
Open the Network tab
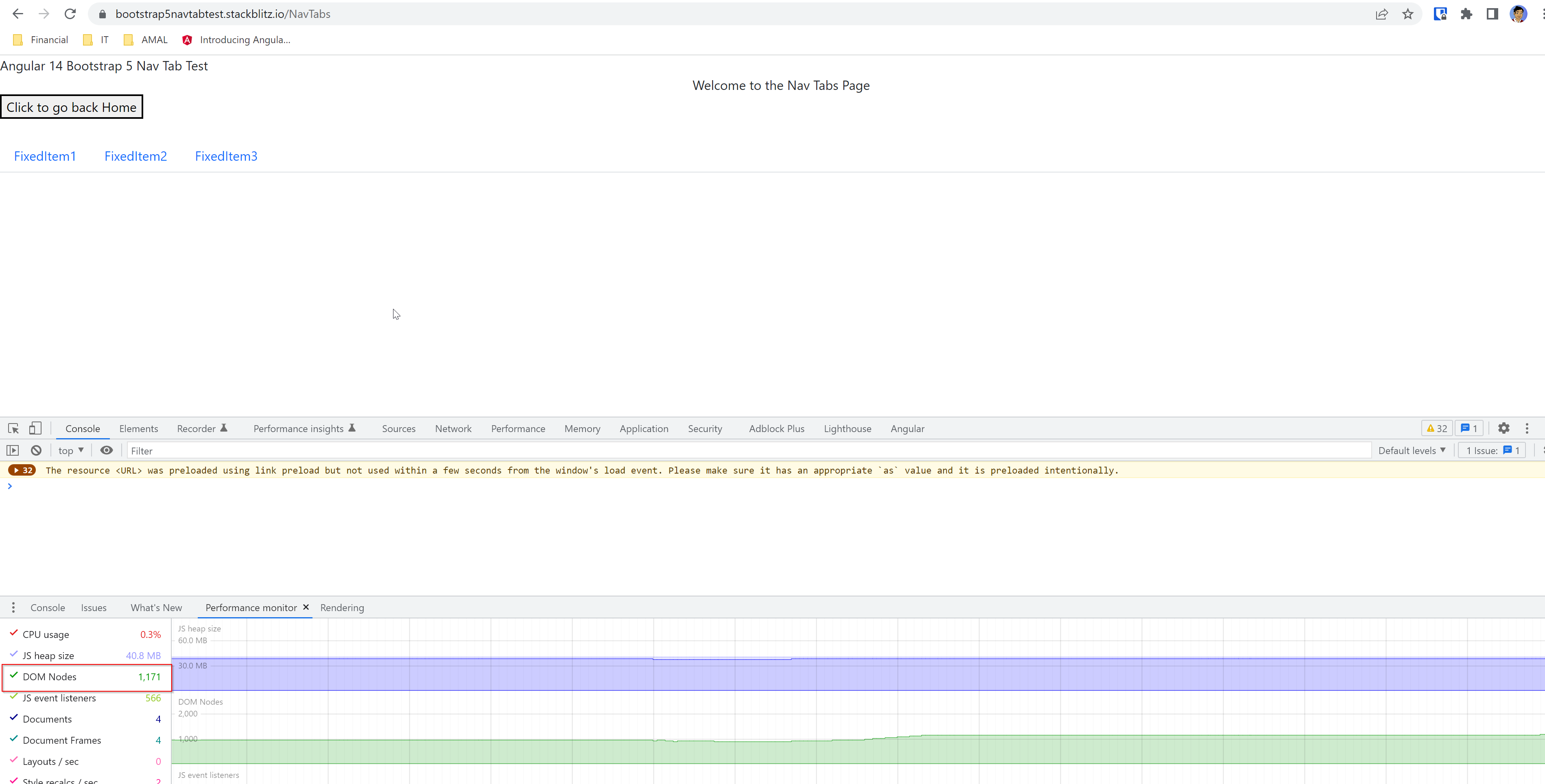point(453,428)
